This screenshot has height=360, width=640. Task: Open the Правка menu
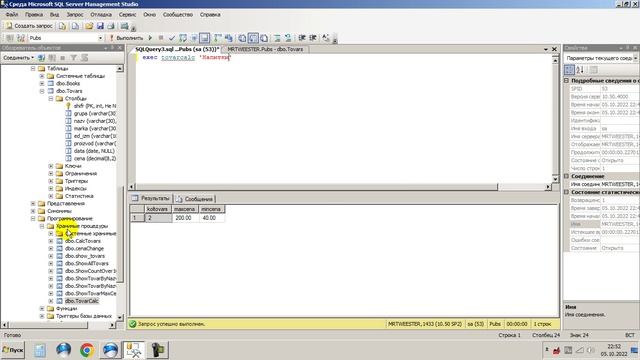pyautogui.click(x=34, y=14)
